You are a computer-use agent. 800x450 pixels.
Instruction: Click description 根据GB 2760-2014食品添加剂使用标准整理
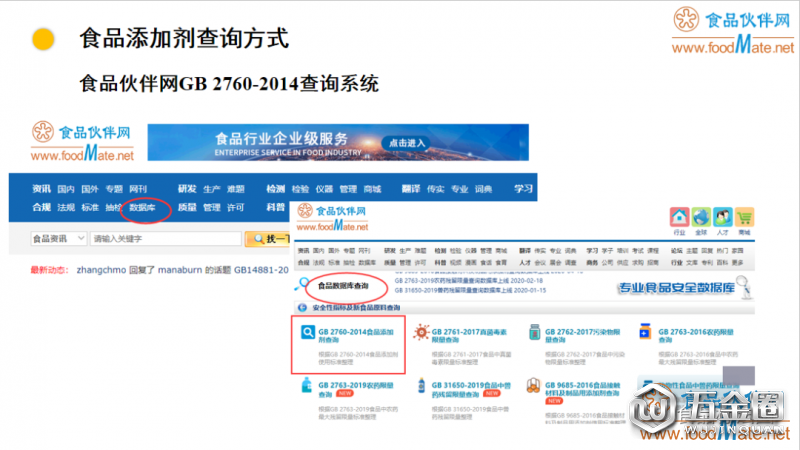coord(358,358)
